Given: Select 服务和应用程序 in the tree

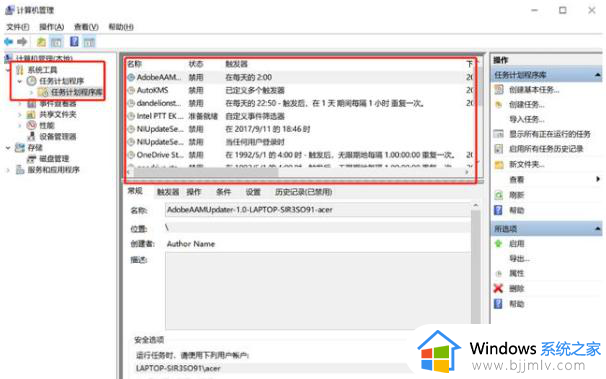Looking at the screenshot, I should 53,170.
